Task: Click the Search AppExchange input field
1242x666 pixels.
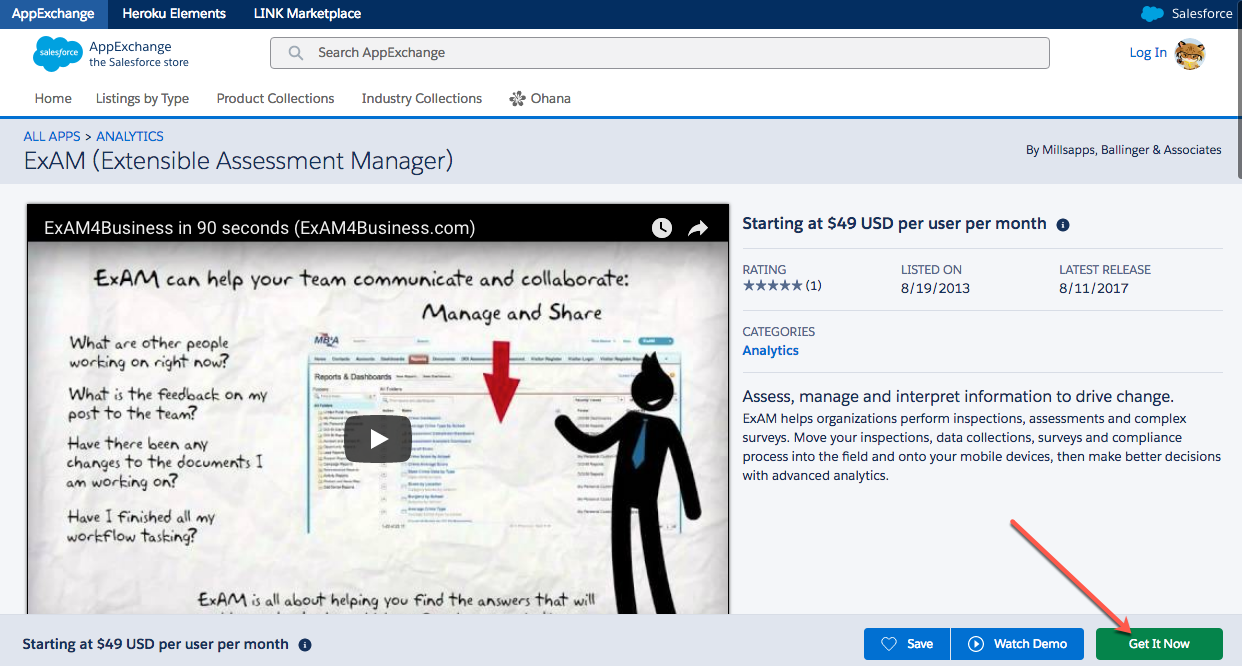Action: point(660,53)
